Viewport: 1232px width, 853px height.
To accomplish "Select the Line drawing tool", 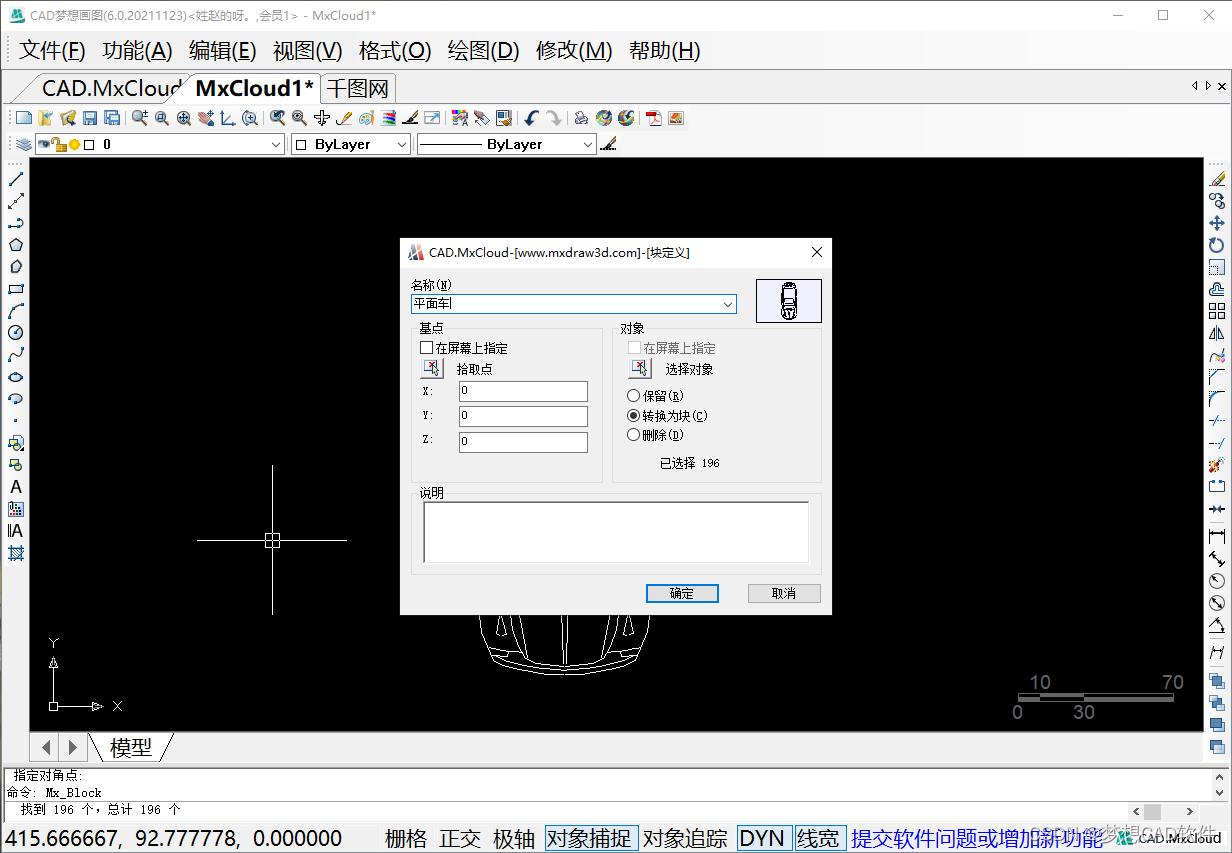I will pos(16,180).
